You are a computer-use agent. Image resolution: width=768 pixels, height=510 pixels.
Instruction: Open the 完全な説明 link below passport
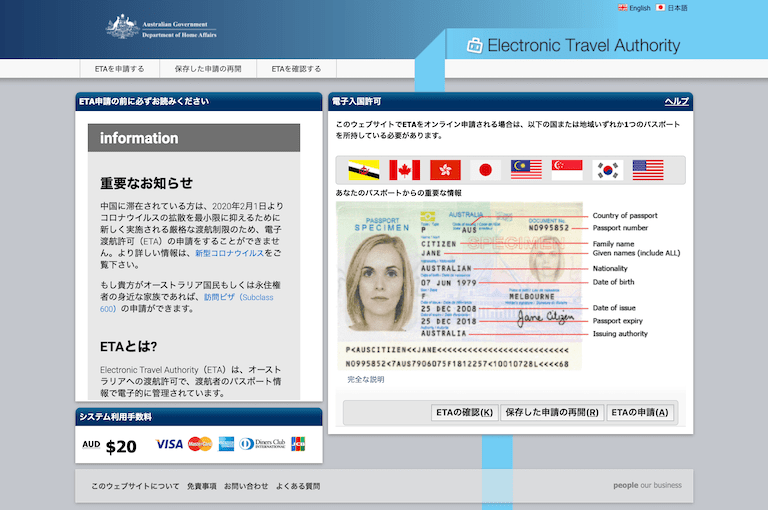(x=366, y=379)
